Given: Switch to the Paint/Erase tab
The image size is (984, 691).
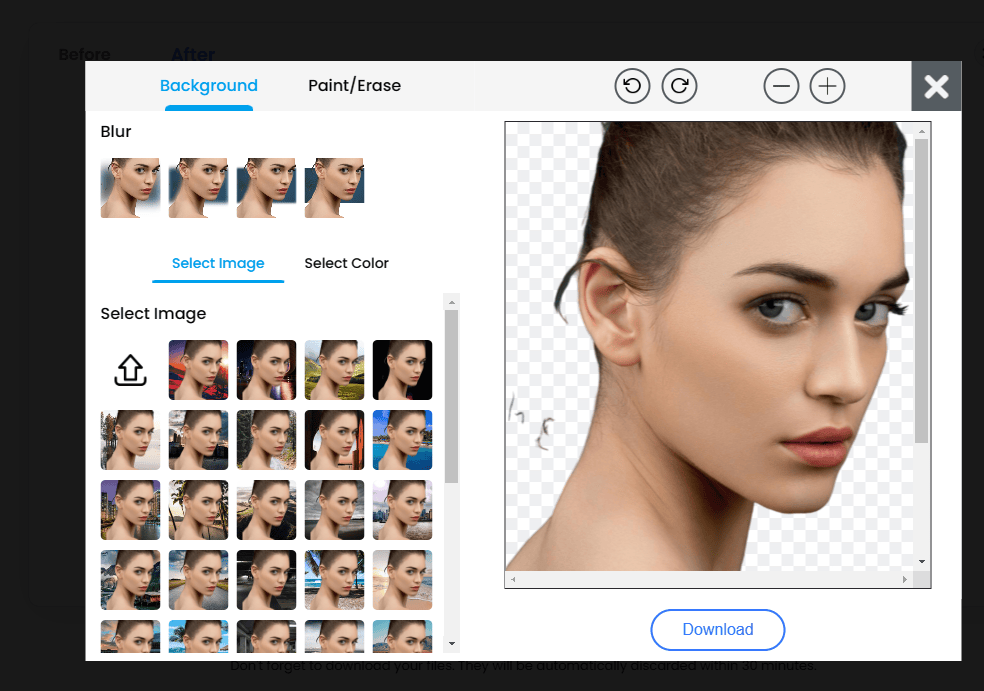Looking at the screenshot, I should point(354,86).
